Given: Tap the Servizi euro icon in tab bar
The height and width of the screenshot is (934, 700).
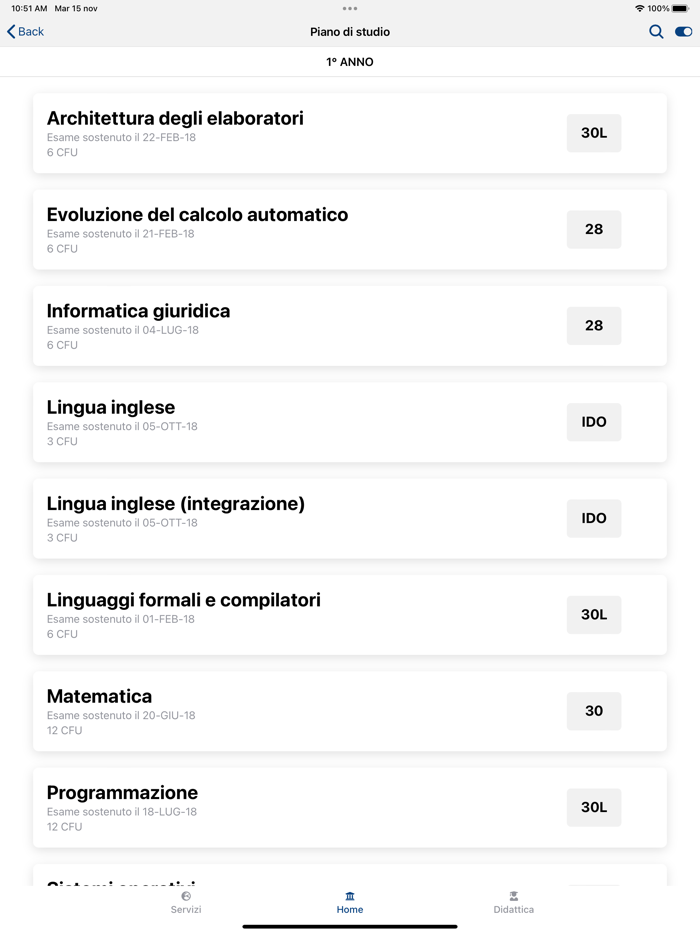Looking at the screenshot, I should tap(186, 897).
